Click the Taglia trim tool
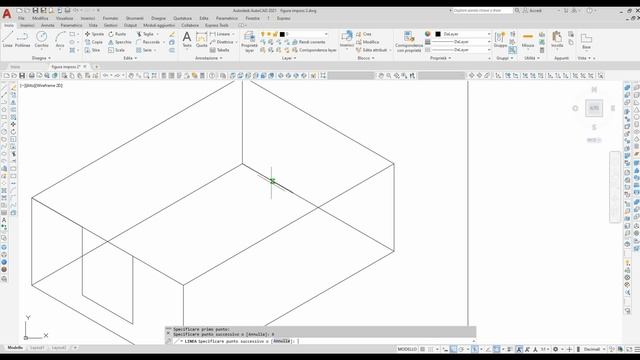The width and height of the screenshot is (640, 360). 145,34
